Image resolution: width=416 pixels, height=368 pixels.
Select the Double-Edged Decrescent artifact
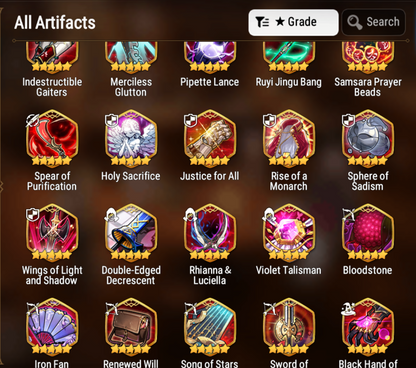point(131,232)
